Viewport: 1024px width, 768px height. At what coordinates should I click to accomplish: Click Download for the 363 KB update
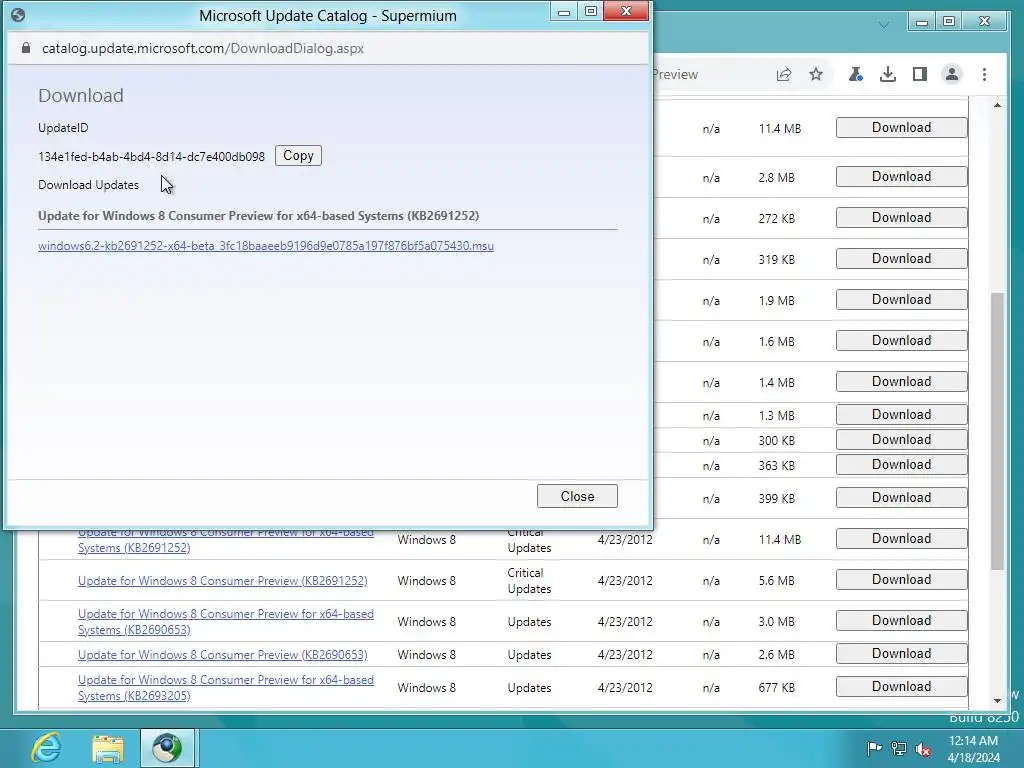901,464
